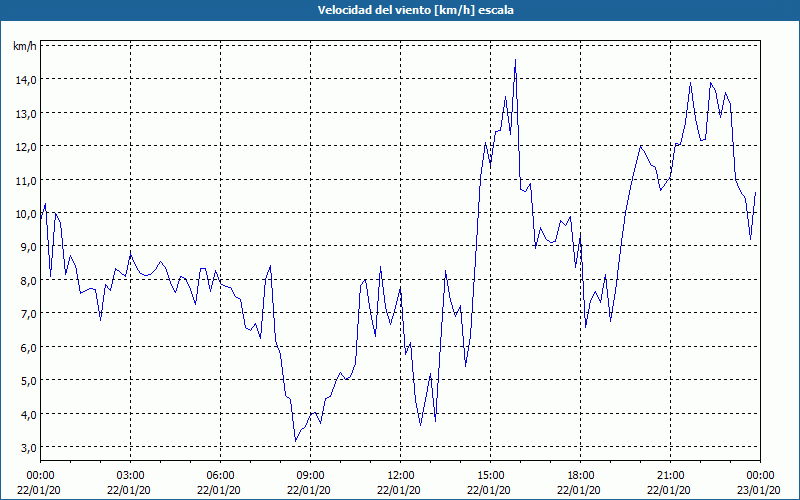Viewport: 800px width, 500px height.
Task: Click the 11,0 y-axis value
Action: (26, 180)
